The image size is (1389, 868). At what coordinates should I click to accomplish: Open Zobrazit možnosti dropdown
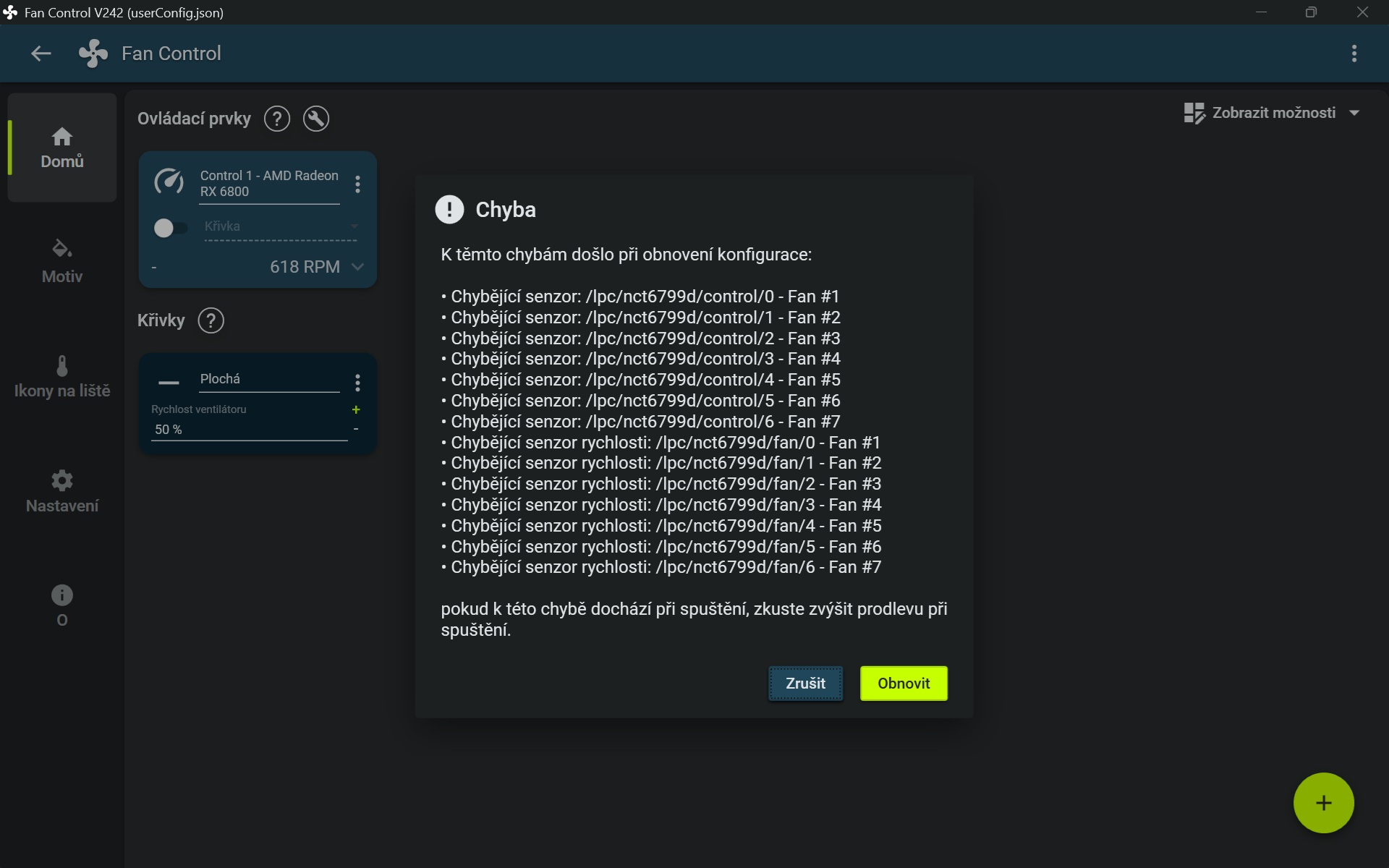(x=1272, y=113)
